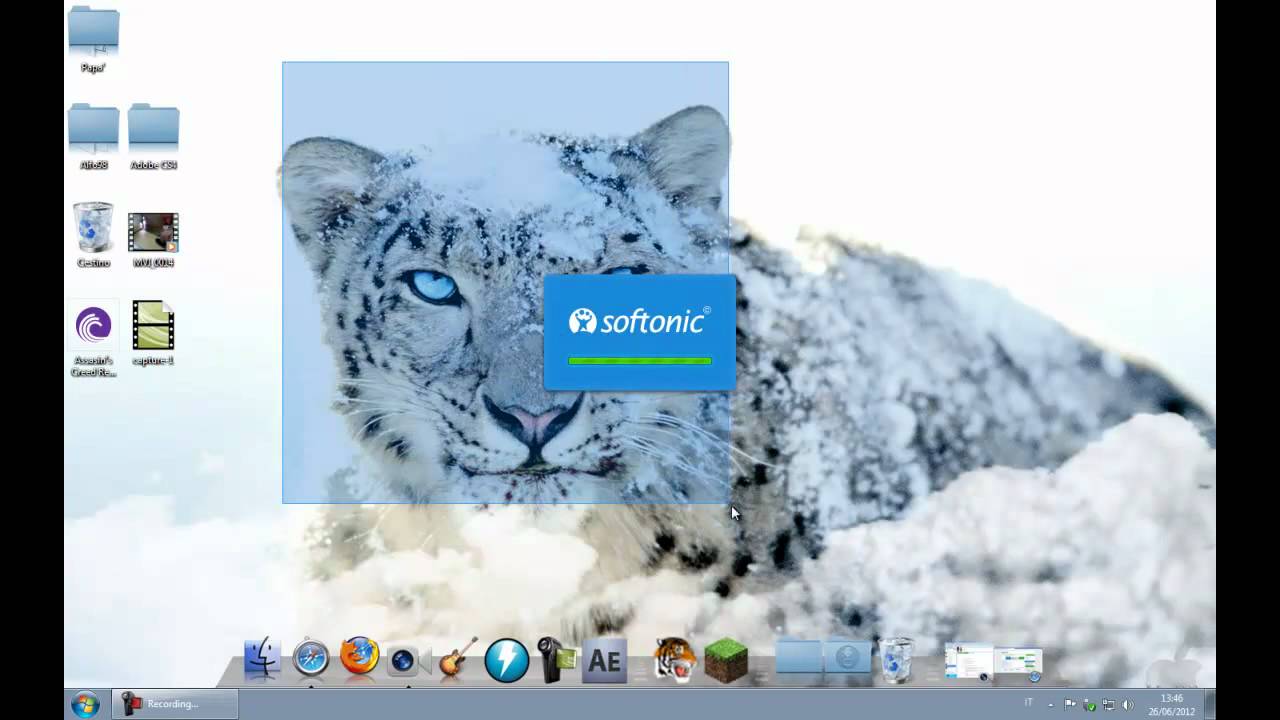Select the Papa' folder on desktop

coord(94,40)
